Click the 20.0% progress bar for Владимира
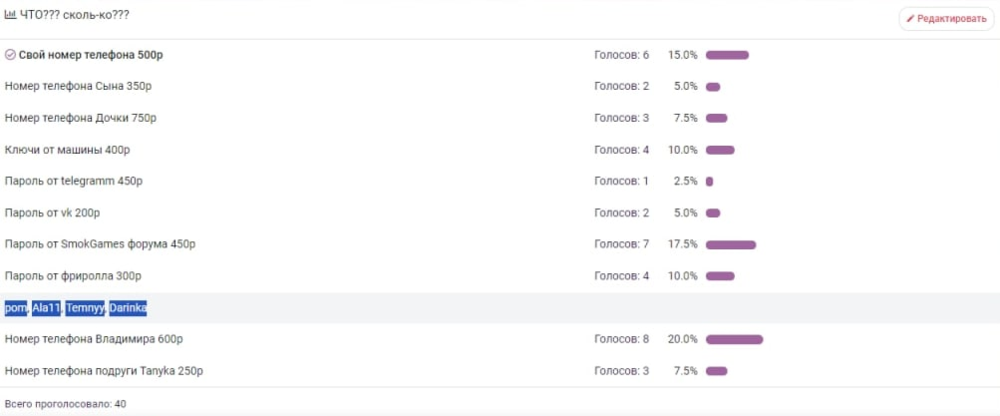This screenshot has height=416, width=1000. (734, 339)
